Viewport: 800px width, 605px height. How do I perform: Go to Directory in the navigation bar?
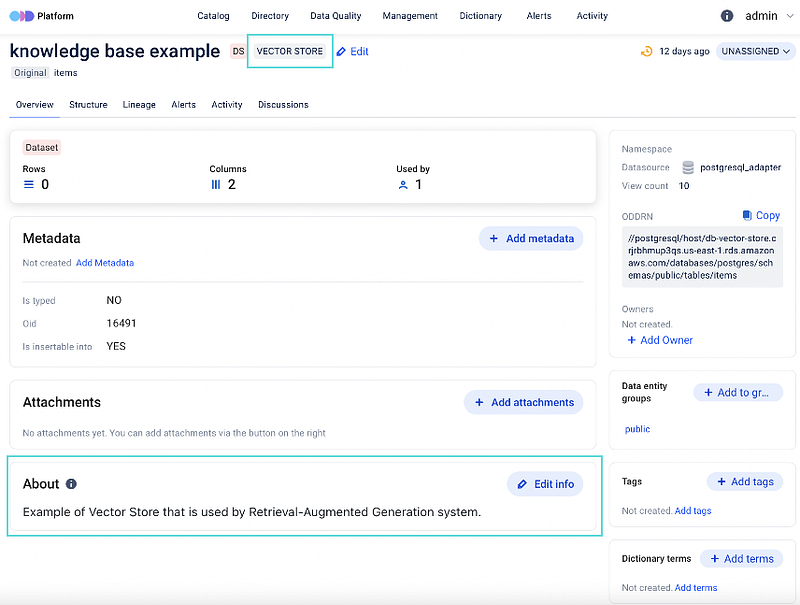[x=270, y=16]
